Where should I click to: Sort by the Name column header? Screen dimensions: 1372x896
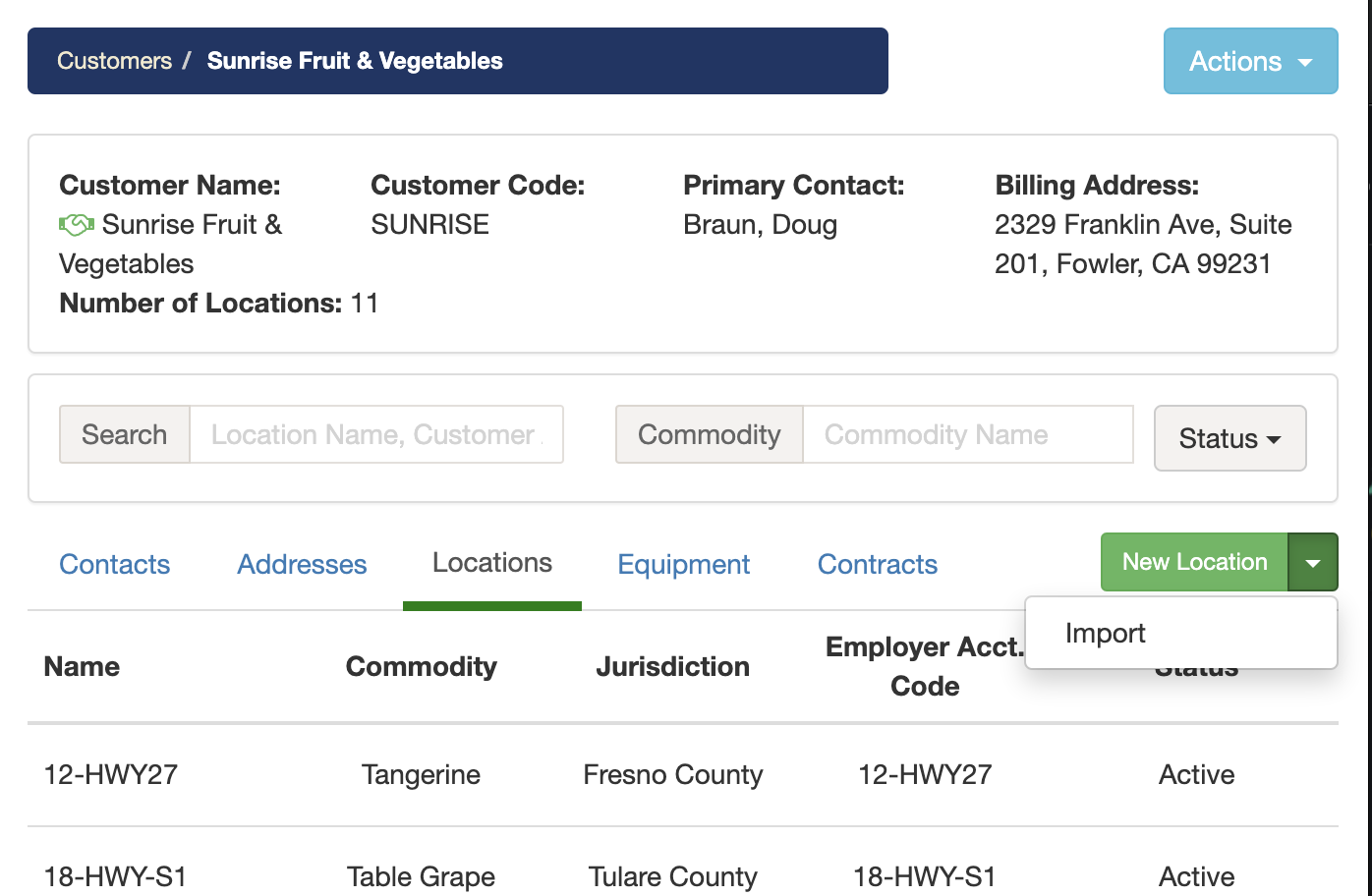click(82, 666)
